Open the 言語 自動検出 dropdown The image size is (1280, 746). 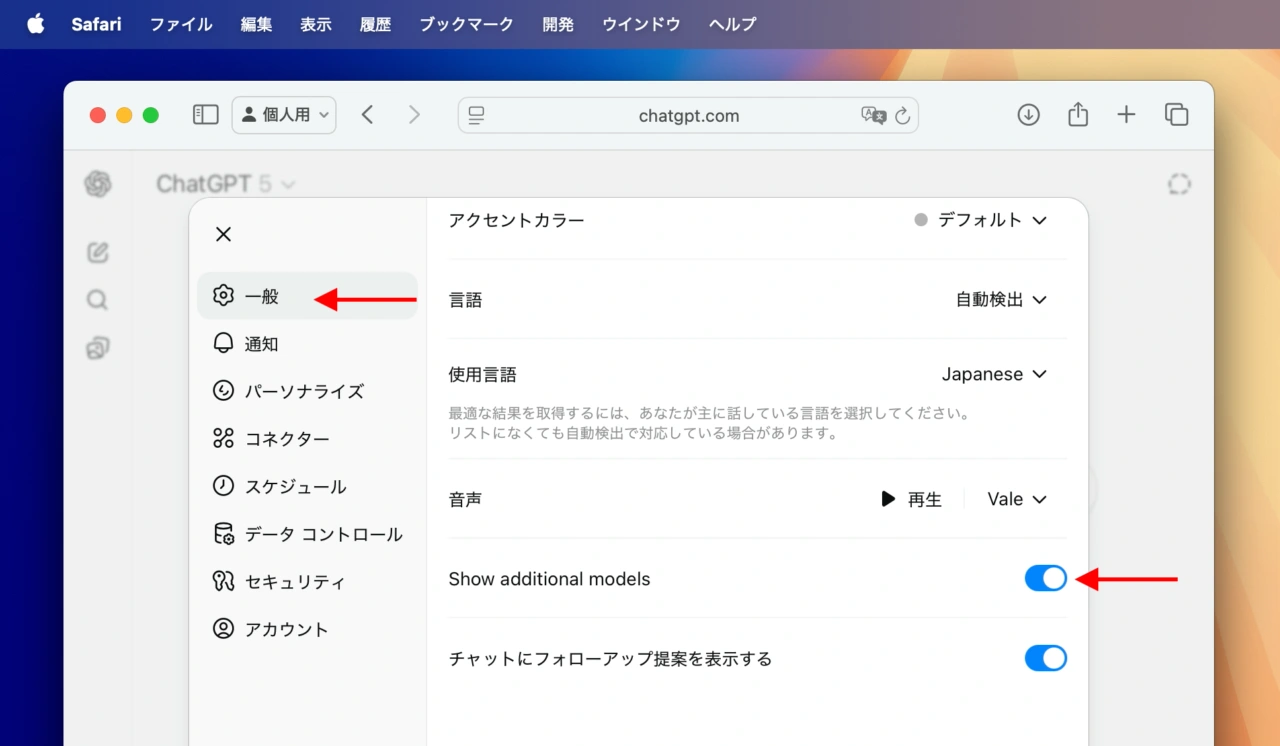[x=1001, y=299]
